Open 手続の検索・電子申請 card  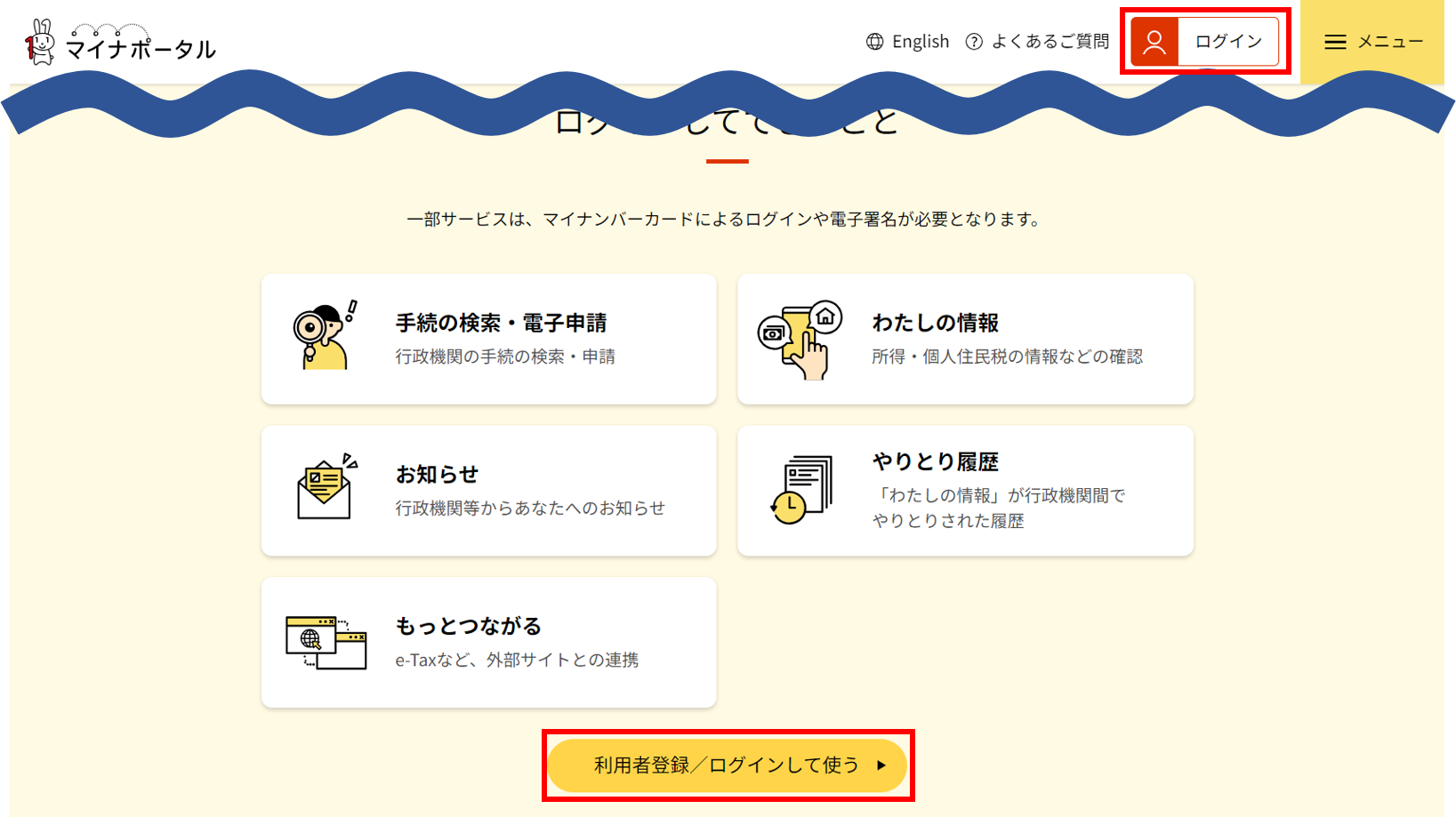pos(489,339)
